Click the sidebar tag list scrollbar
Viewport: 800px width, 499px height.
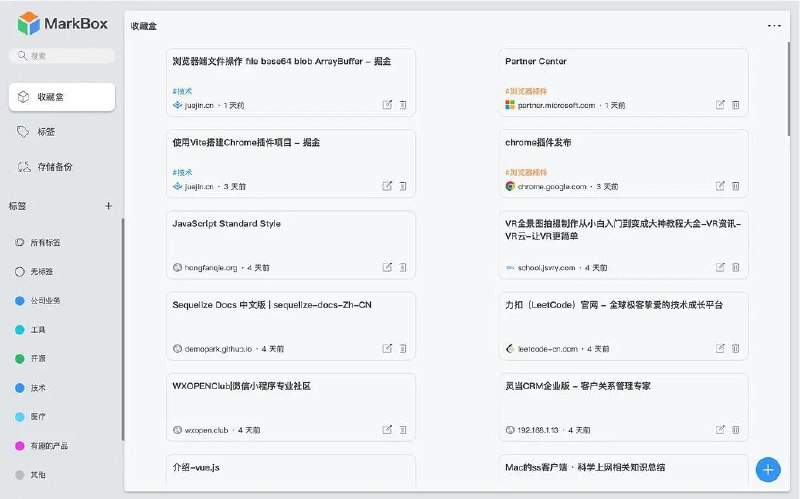[122, 330]
